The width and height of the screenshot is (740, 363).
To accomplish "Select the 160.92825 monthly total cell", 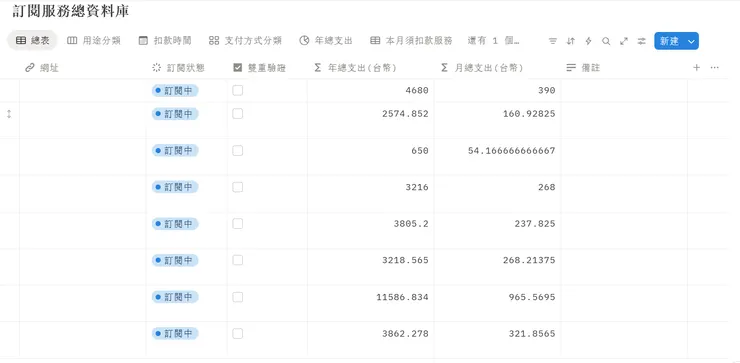I will point(497,120).
